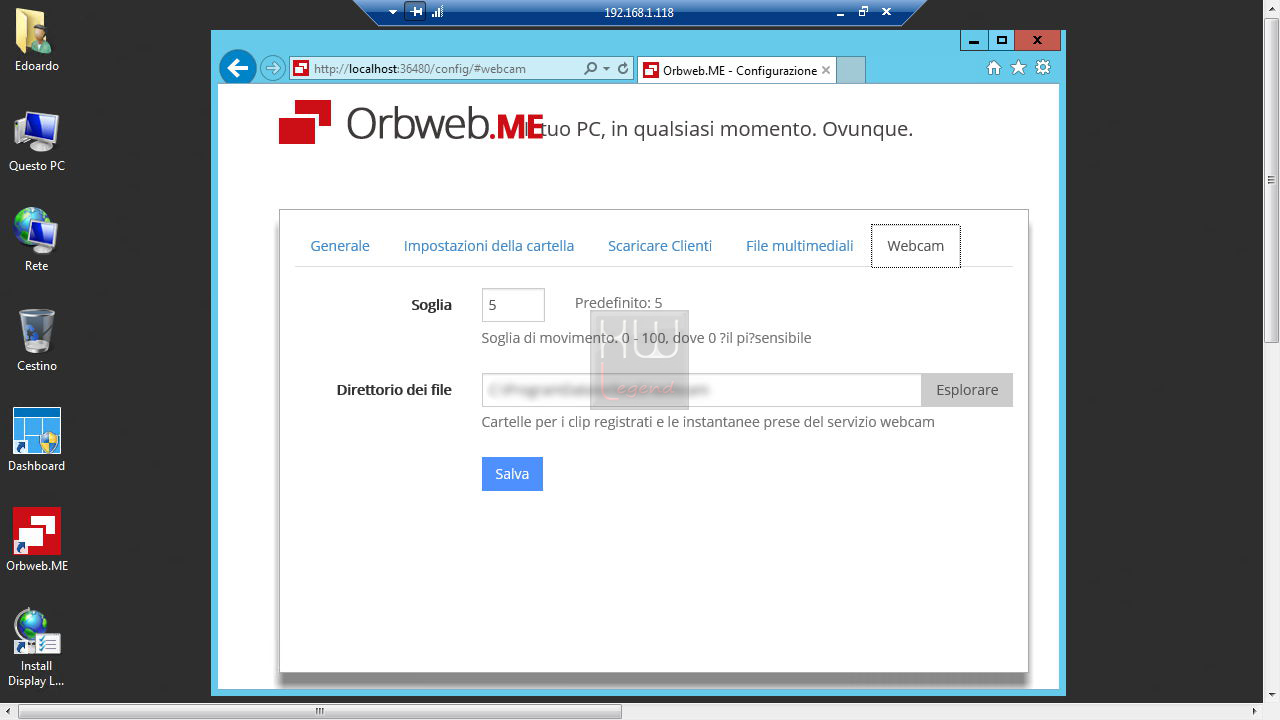Click the Direttorio dei file path field

coord(702,390)
